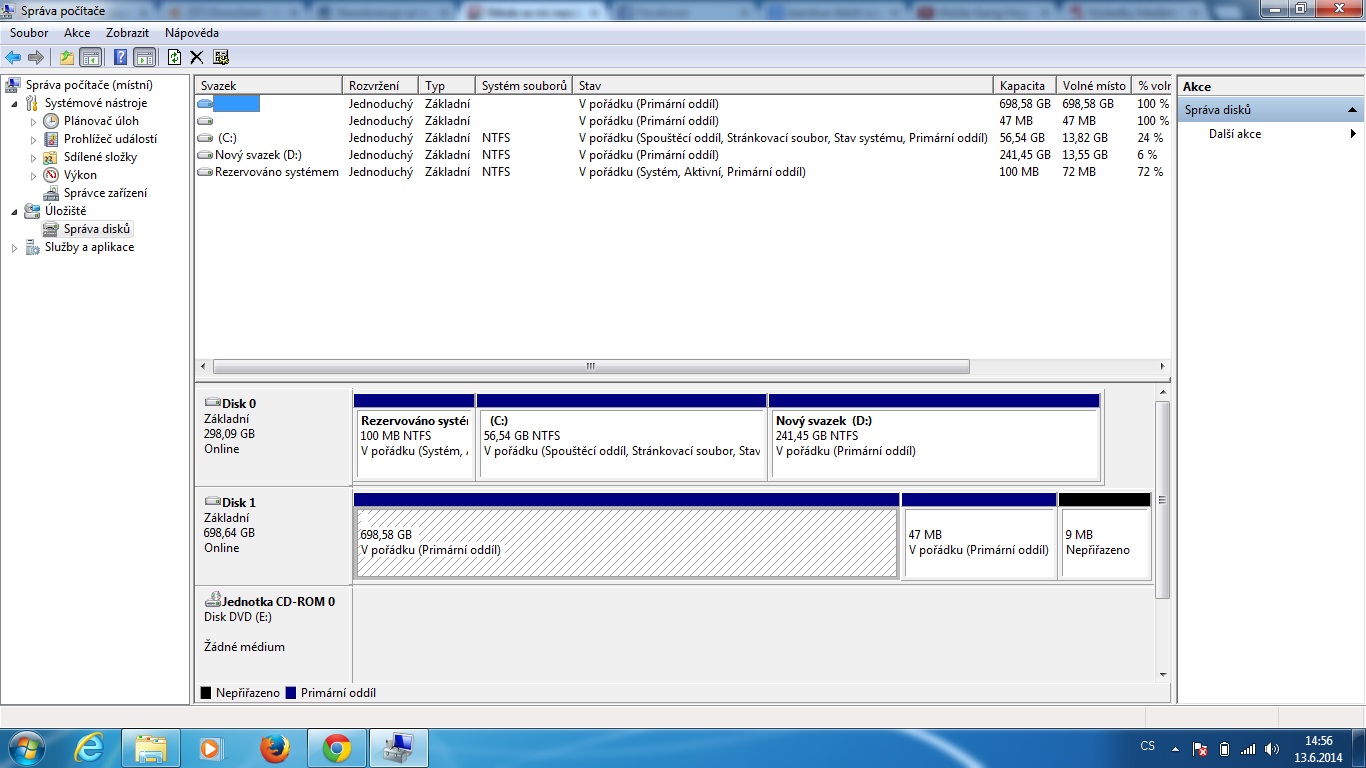Select the Výkon performance icon in tree
Image resolution: width=1366 pixels, height=768 pixels.
click(51, 175)
